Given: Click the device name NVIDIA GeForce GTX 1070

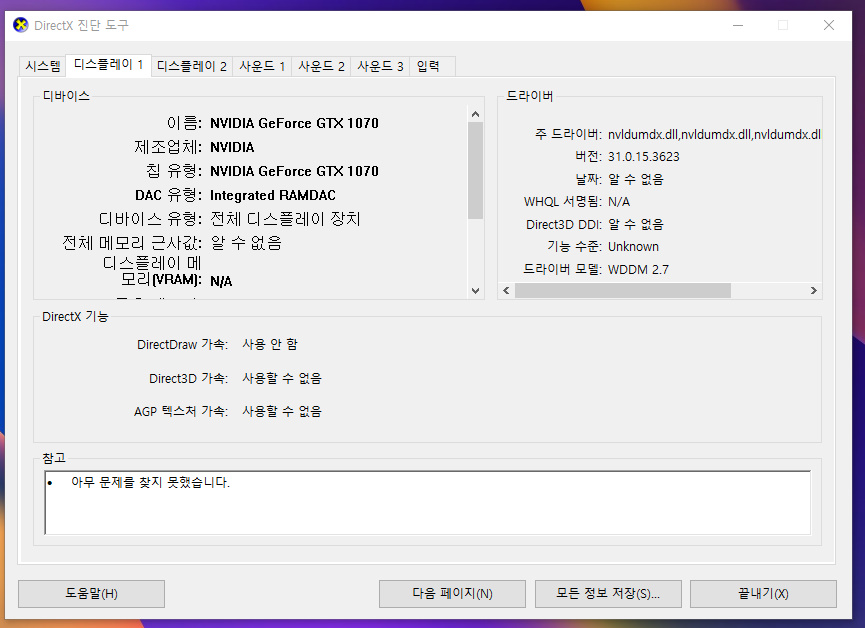Looking at the screenshot, I should pos(295,123).
